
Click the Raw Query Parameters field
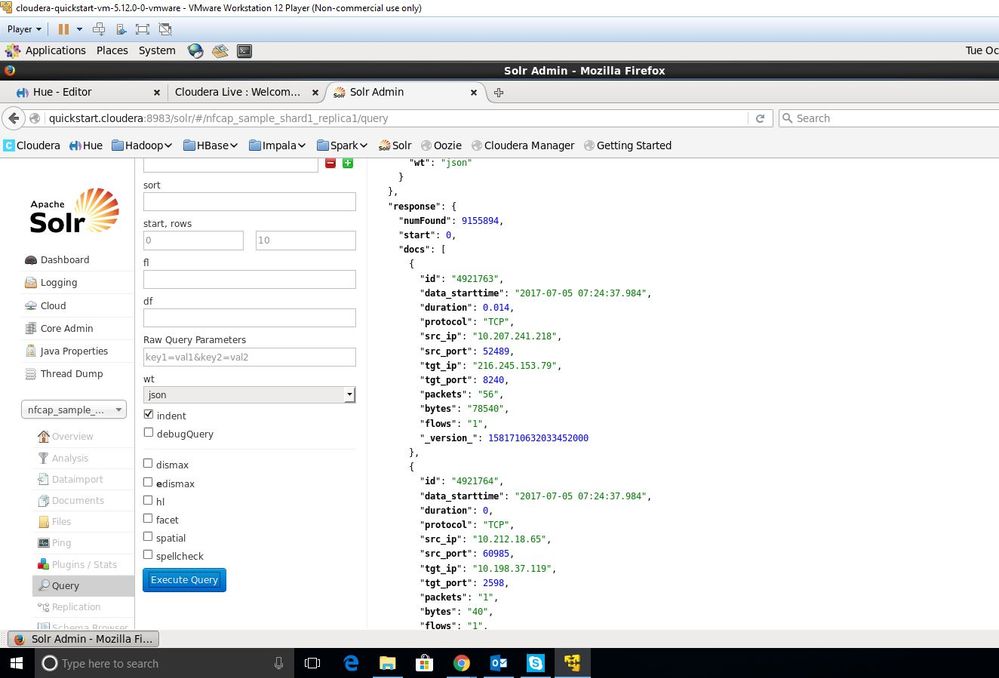pyautogui.click(x=249, y=357)
